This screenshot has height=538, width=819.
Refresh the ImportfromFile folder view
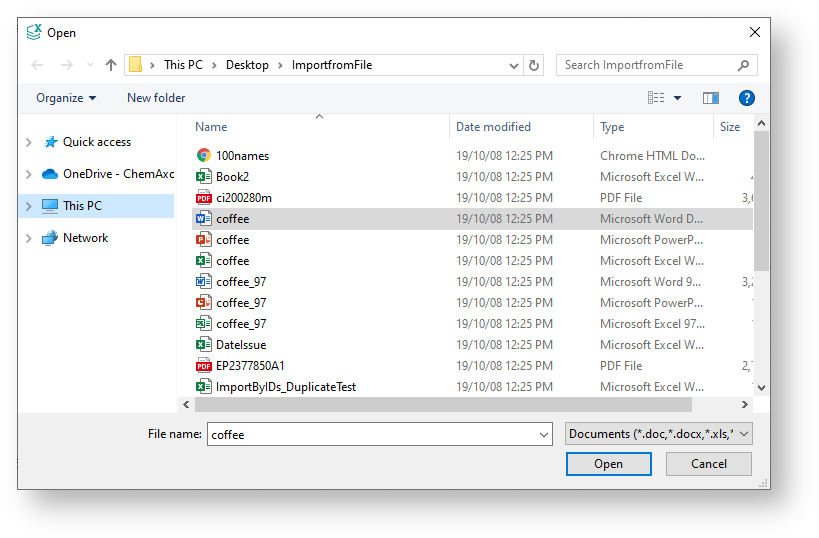pos(534,65)
